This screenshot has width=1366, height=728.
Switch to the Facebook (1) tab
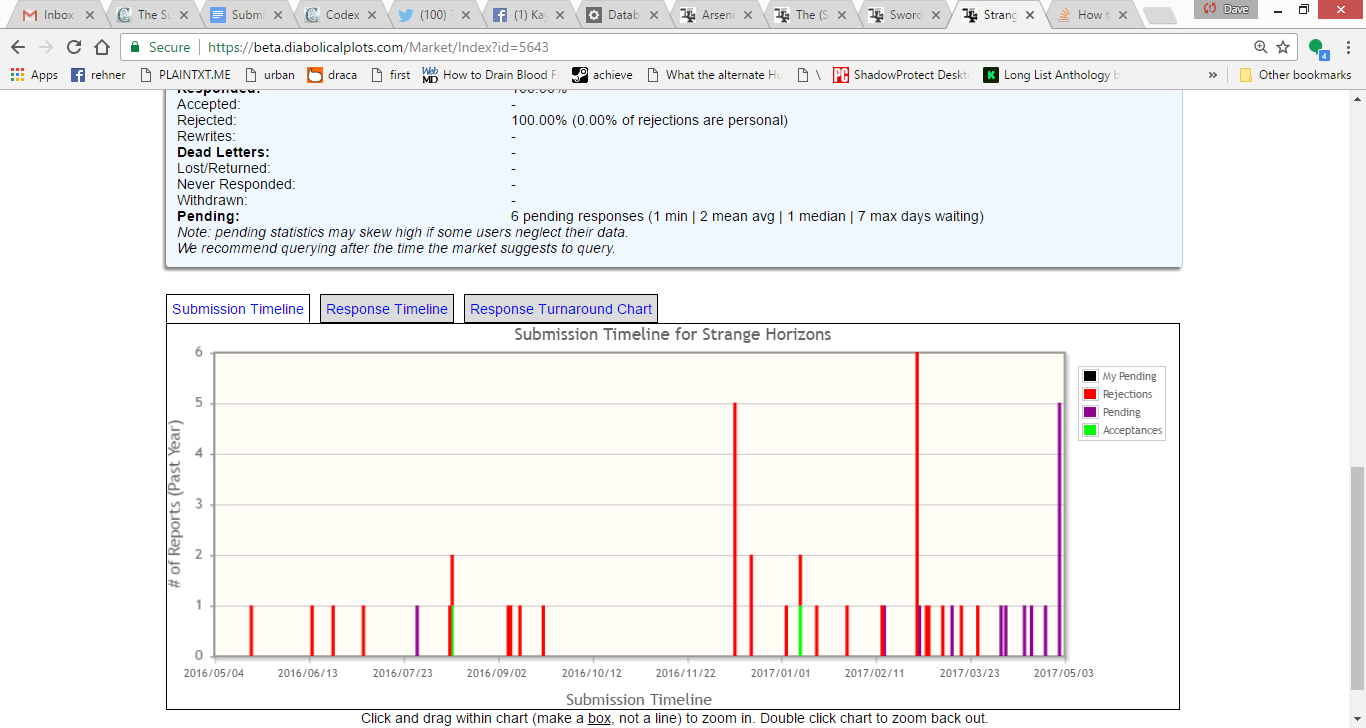point(527,15)
